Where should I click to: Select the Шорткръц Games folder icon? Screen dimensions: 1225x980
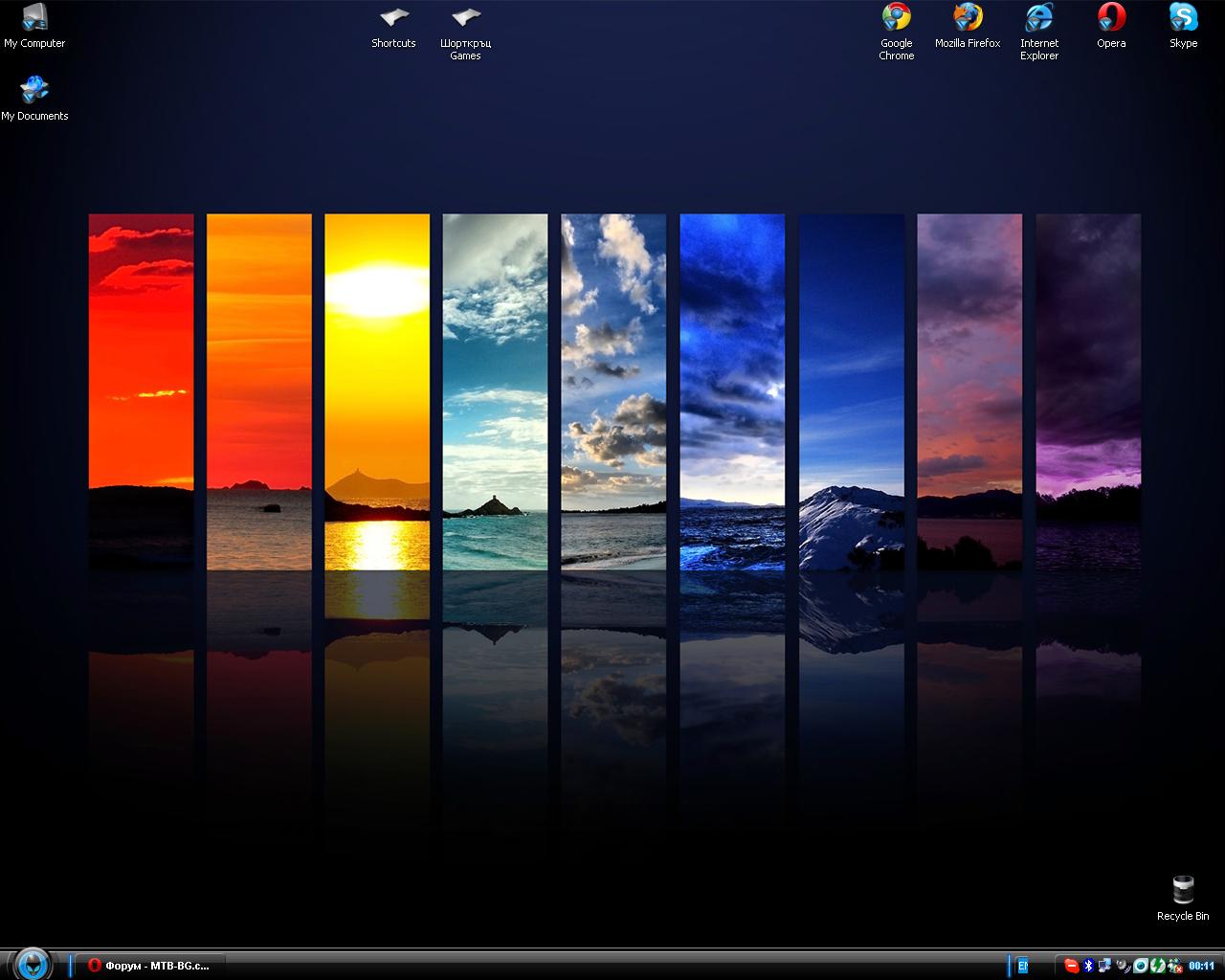pyautogui.click(x=465, y=18)
